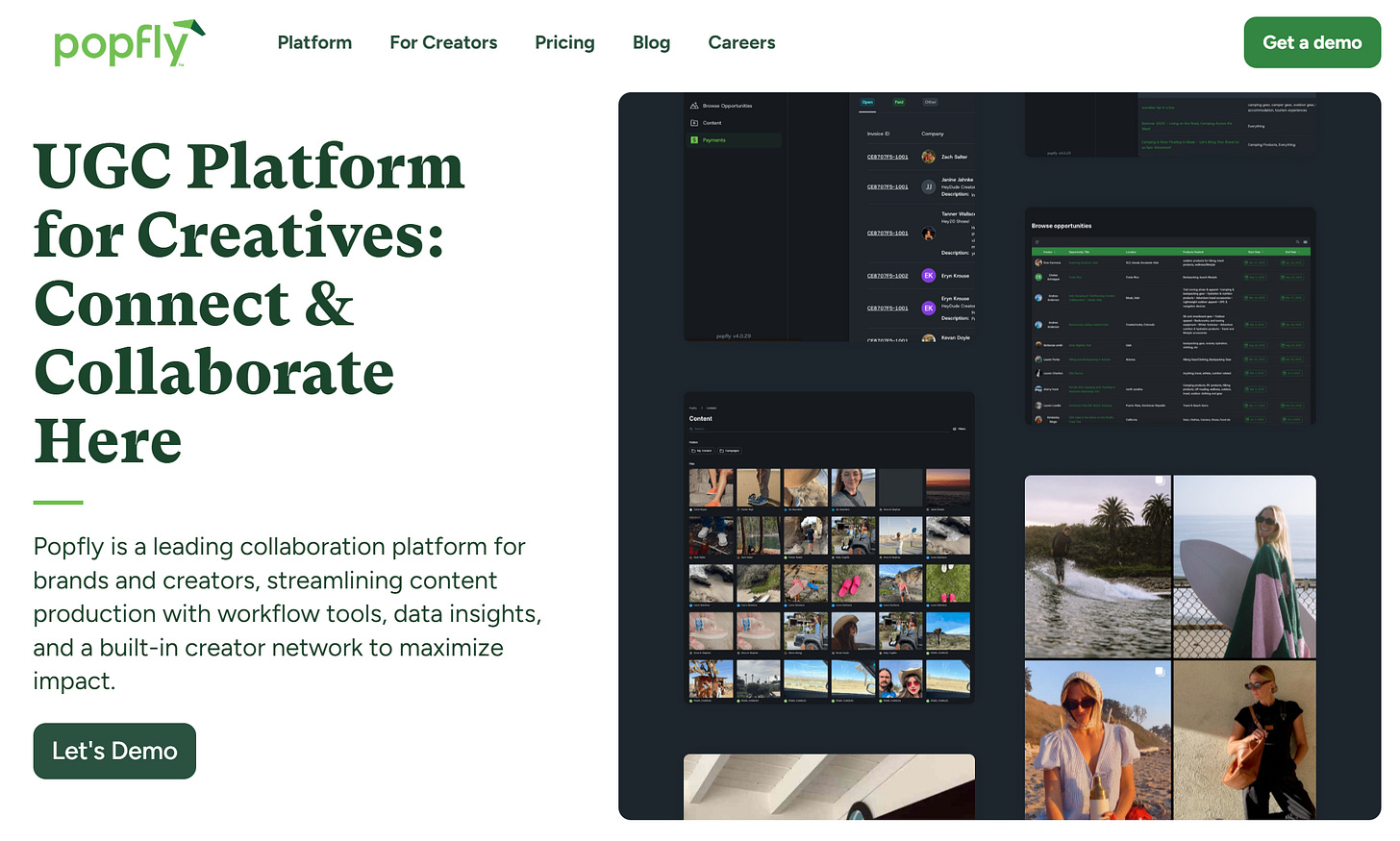Click the JJ avatar for Janine Jahnke
The height and width of the screenshot is (841, 1400).
click(x=928, y=187)
